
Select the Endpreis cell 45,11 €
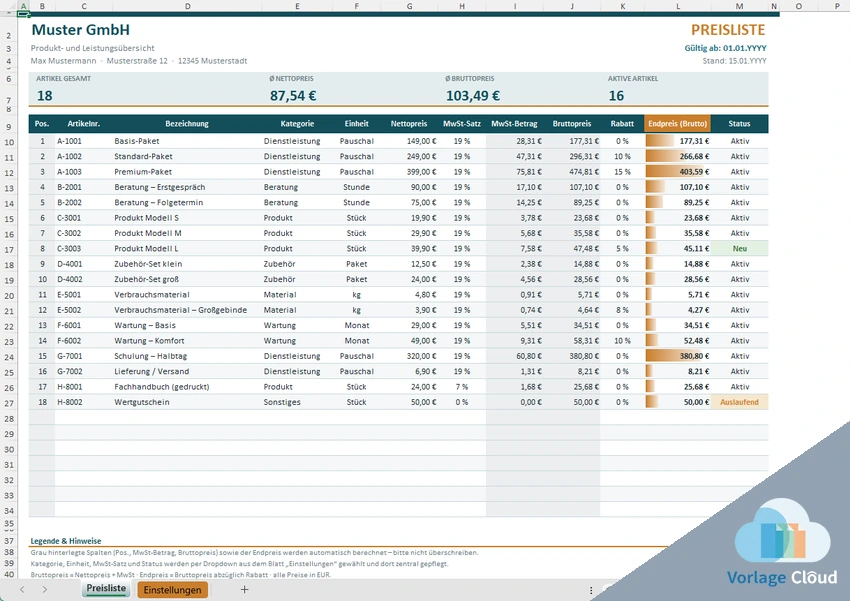click(678, 249)
